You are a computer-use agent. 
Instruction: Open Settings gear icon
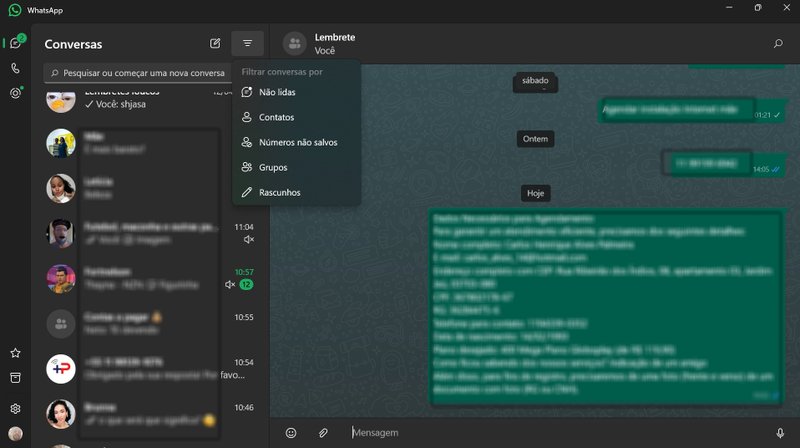(x=15, y=408)
